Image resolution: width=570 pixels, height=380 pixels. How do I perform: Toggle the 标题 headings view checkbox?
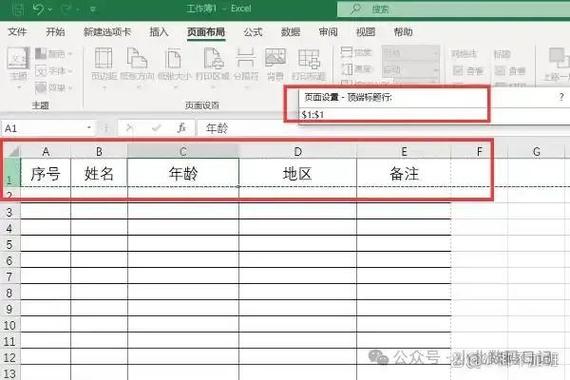pyautogui.click(x=500, y=70)
